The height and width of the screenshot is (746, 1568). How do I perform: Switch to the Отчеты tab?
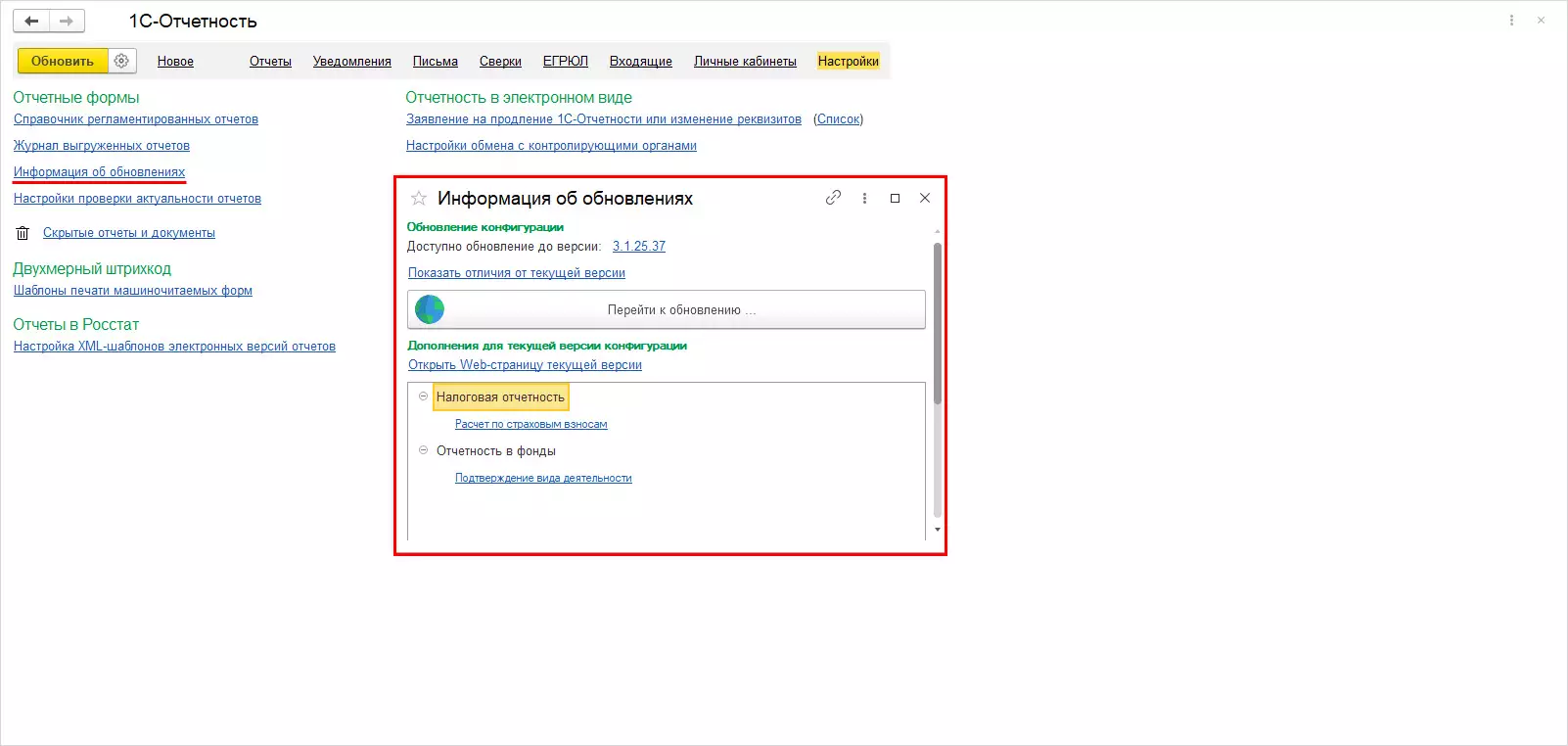(x=270, y=61)
